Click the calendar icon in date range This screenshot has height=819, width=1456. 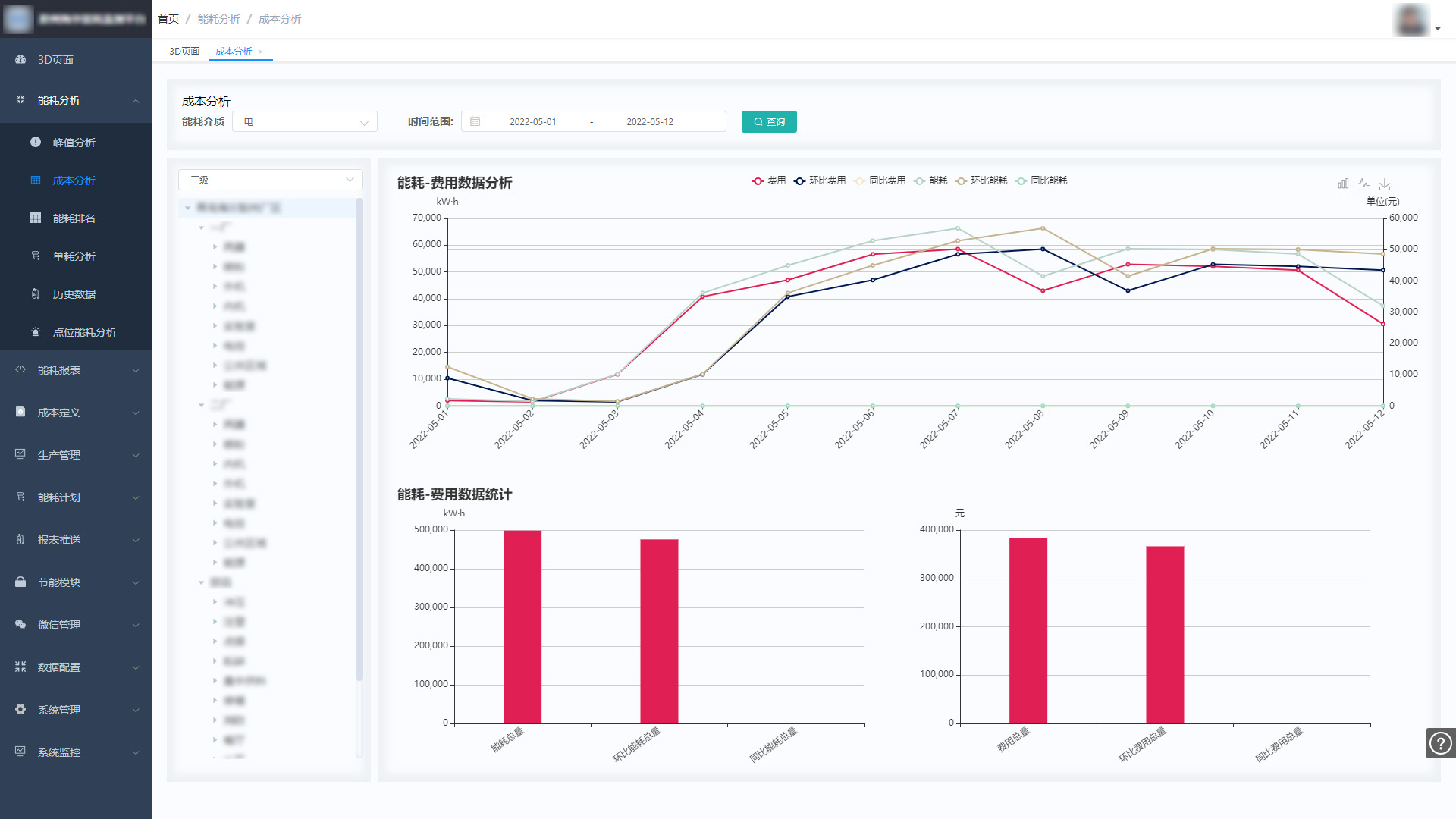[x=475, y=121]
